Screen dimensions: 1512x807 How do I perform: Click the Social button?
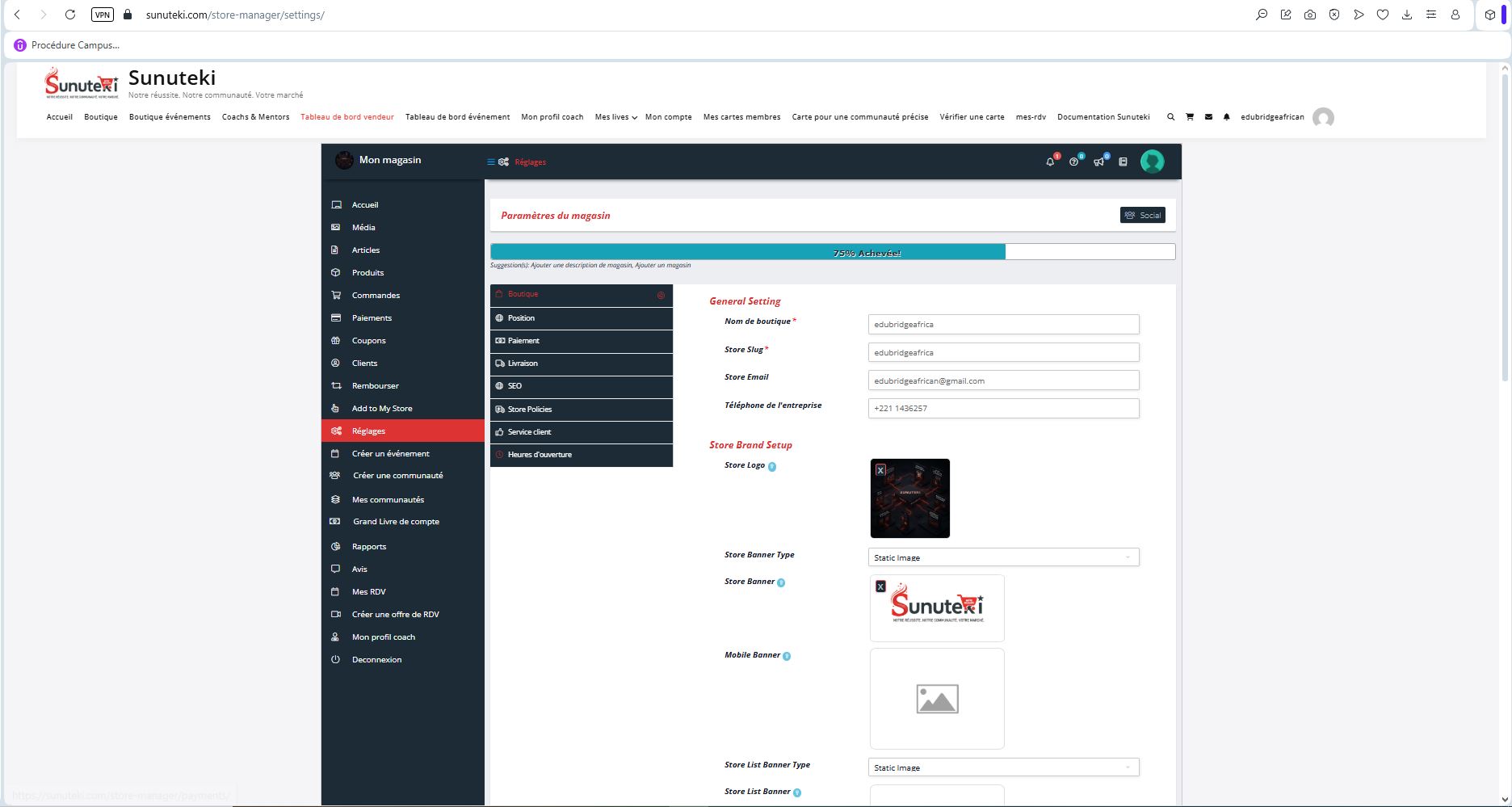(x=1142, y=215)
